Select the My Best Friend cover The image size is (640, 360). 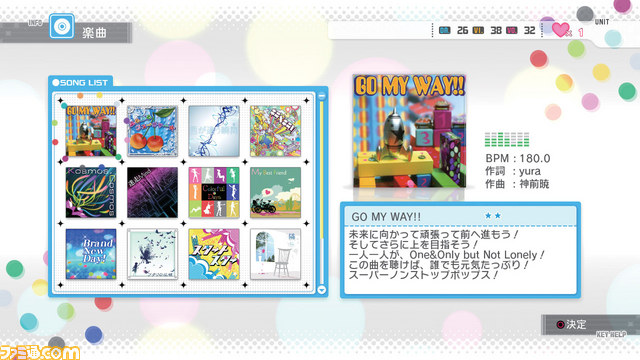click(x=276, y=192)
